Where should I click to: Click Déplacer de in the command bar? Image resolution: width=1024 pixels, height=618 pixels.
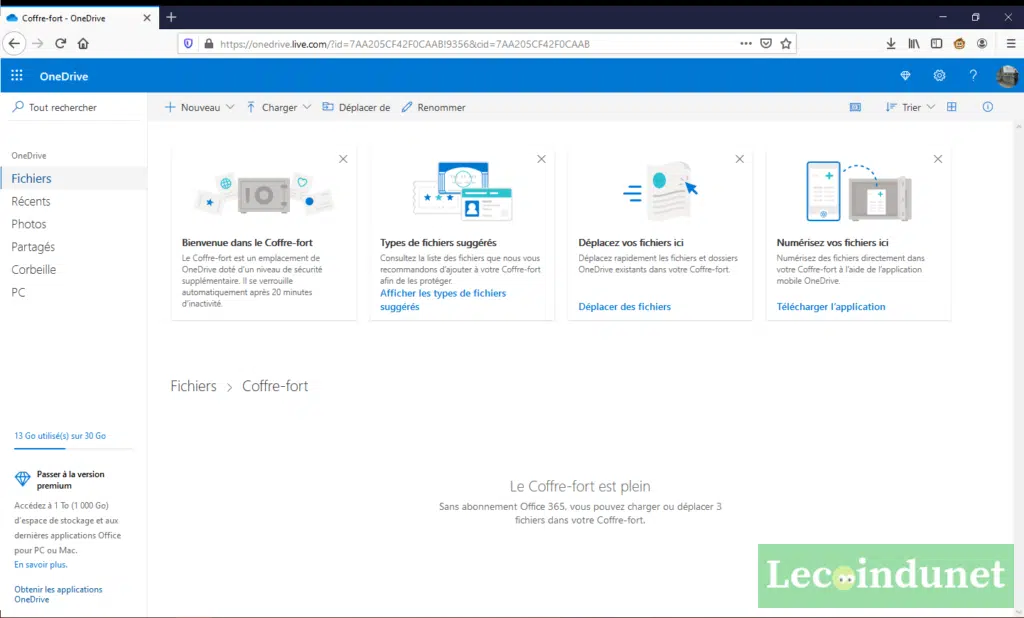356,107
